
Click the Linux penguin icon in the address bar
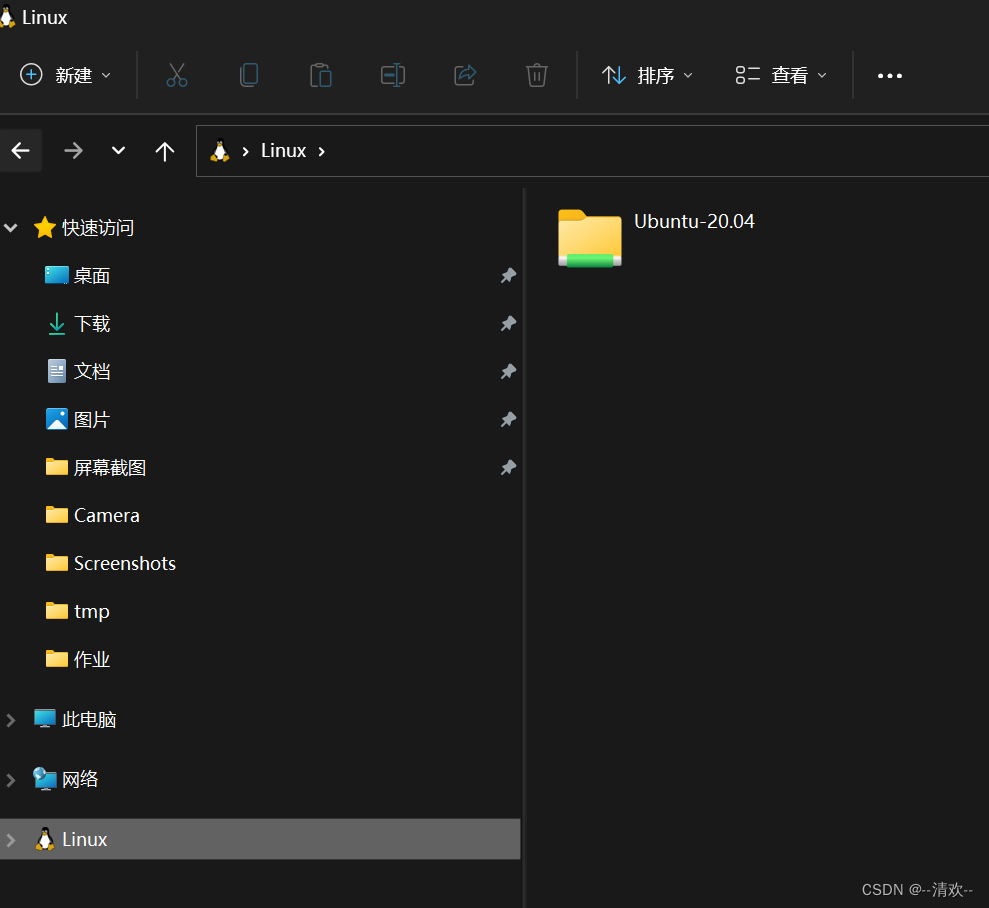click(x=220, y=150)
